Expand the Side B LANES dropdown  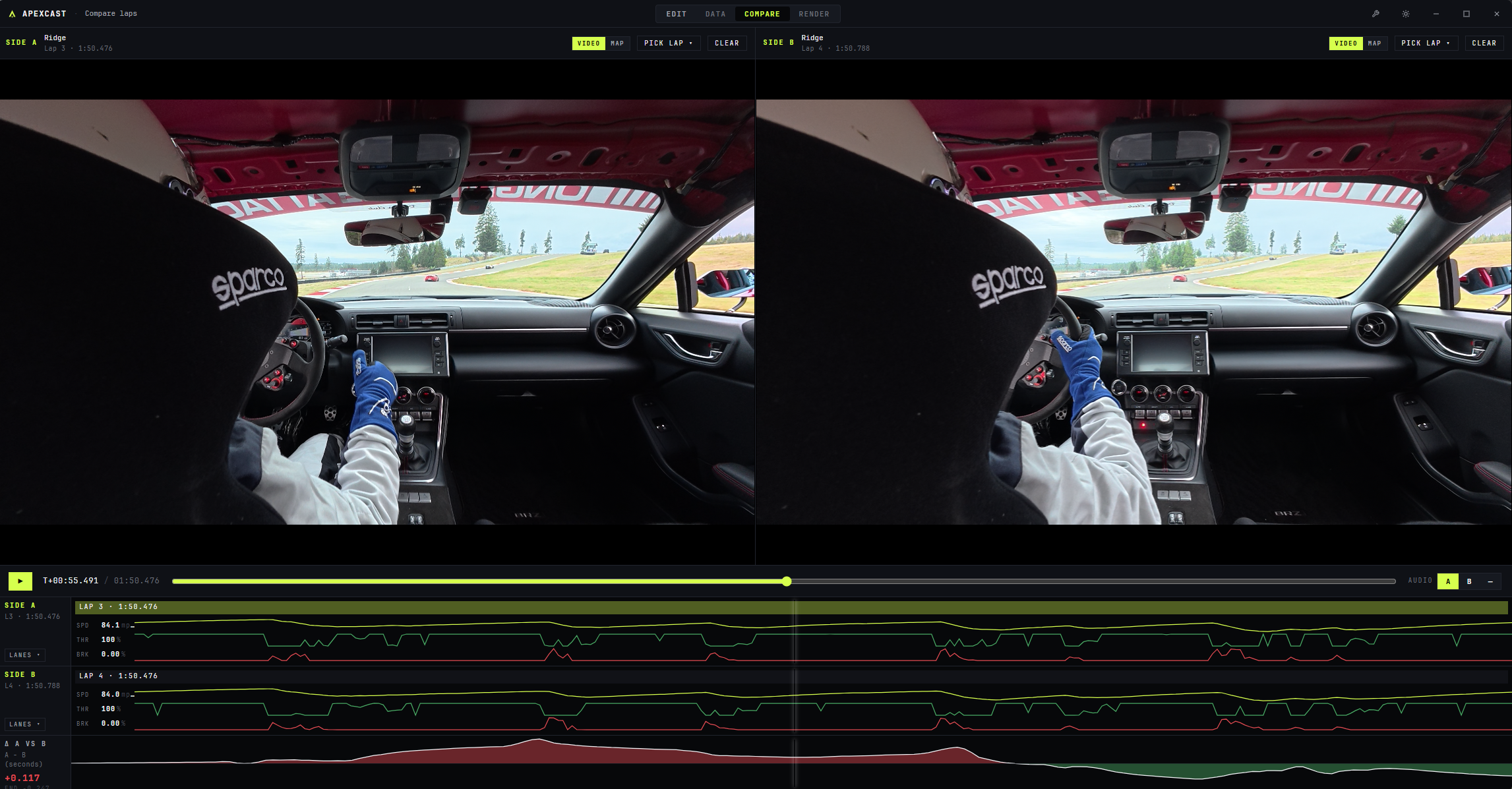[x=25, y=724]
